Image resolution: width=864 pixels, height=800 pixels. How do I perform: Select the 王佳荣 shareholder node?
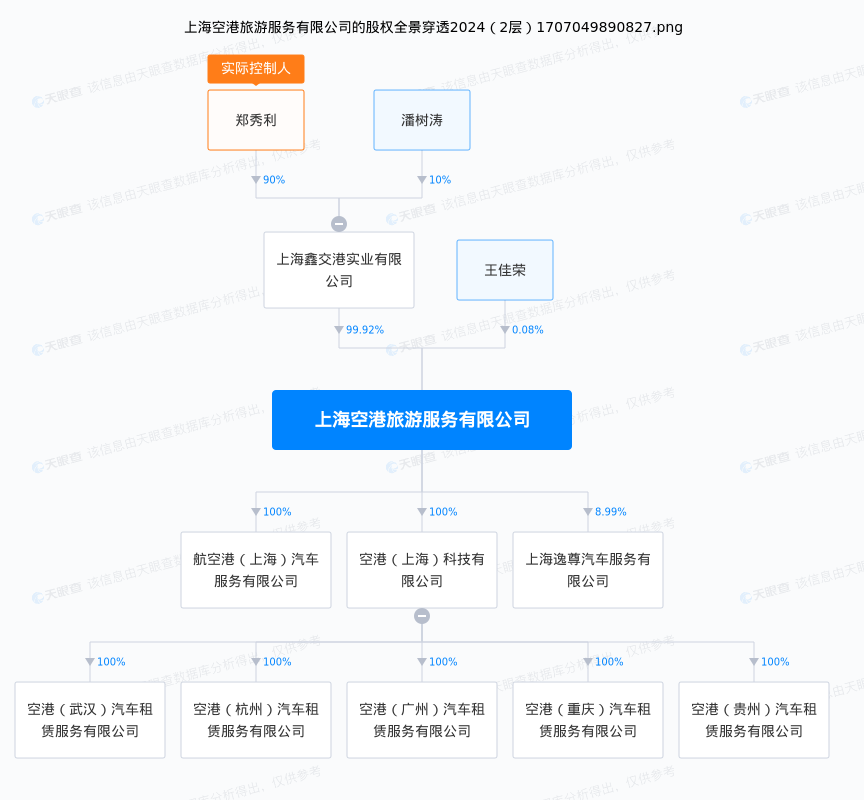pyautogui.click(x=505, y=270)
